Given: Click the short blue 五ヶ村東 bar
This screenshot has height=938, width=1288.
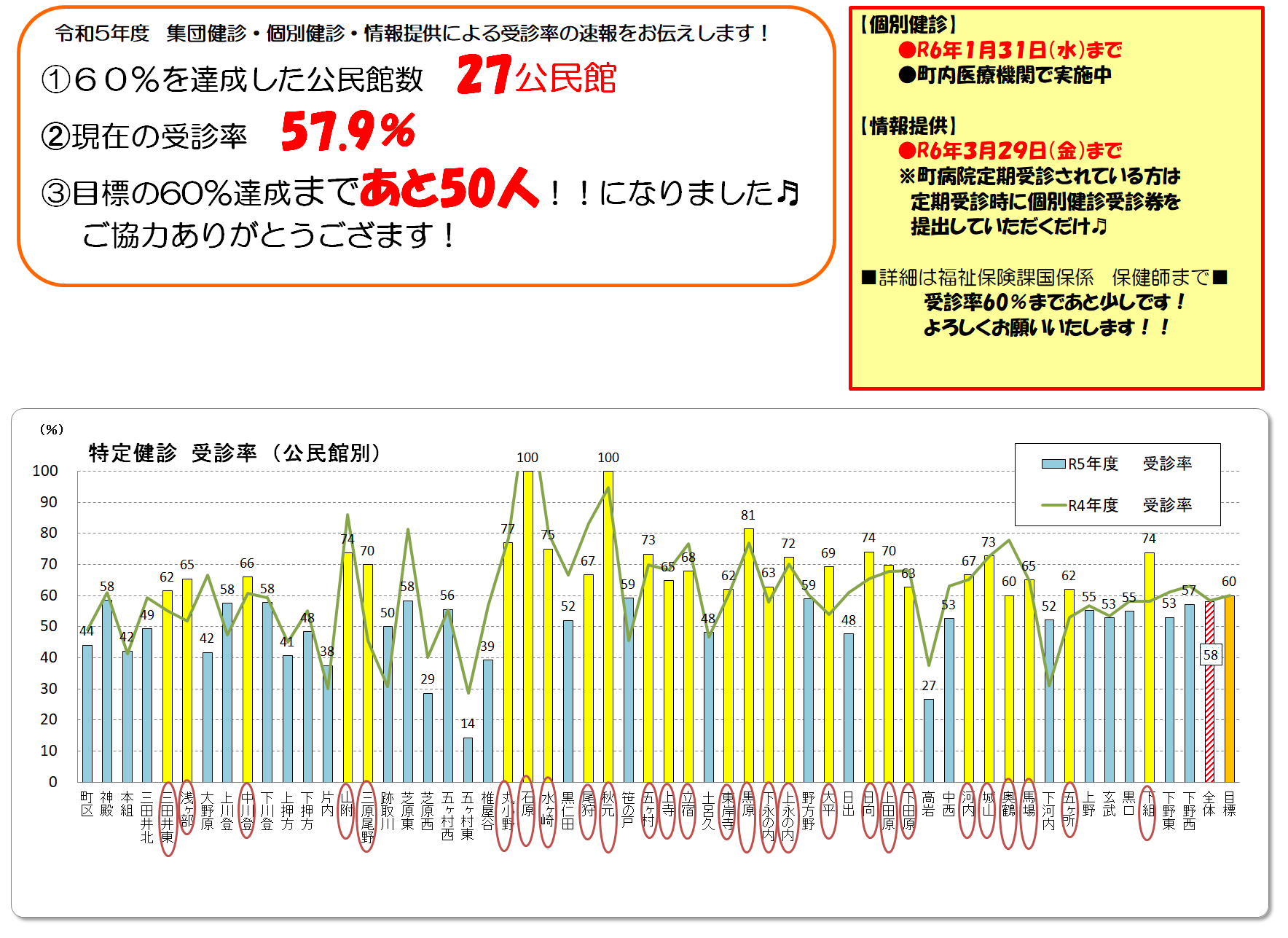Looking at the screenshot, I should point(468,760).
